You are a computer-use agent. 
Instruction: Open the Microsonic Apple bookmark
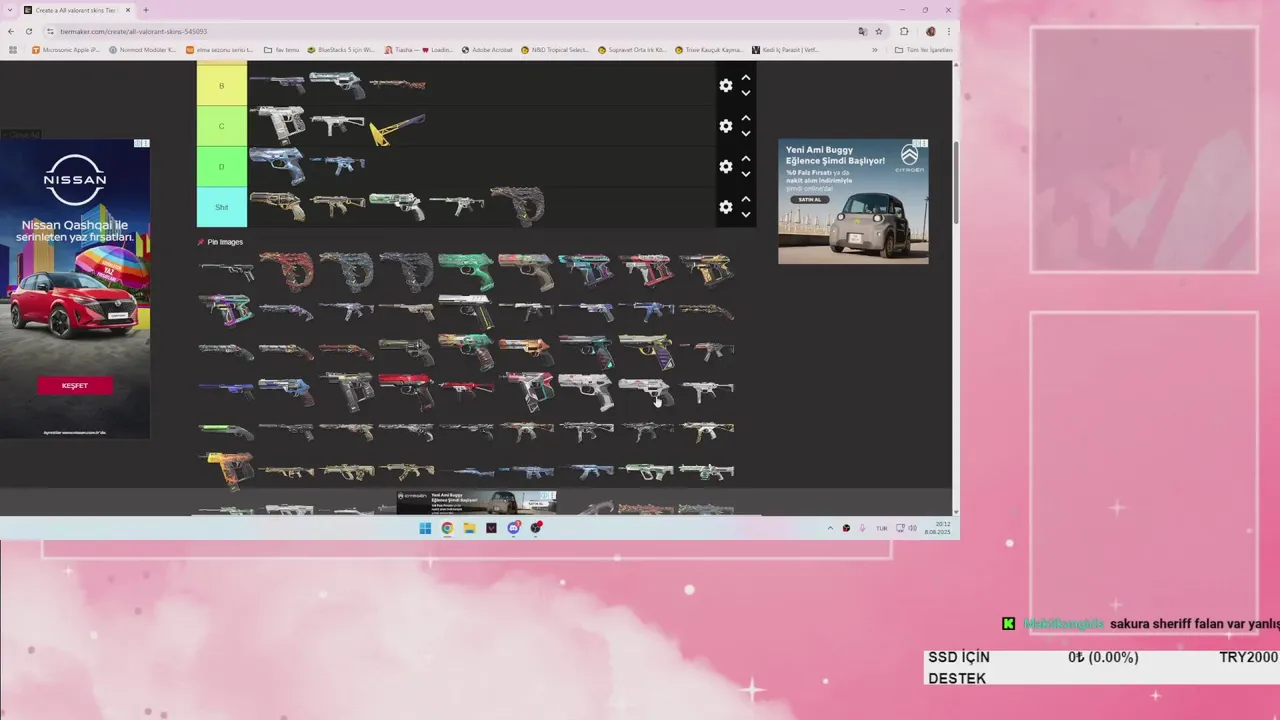pos(65,49)
